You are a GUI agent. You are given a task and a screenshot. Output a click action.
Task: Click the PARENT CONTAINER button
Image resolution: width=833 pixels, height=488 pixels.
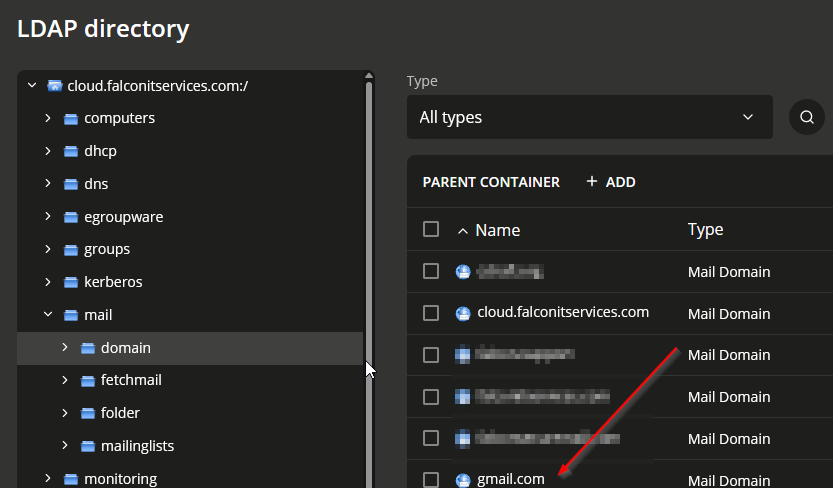491,182
